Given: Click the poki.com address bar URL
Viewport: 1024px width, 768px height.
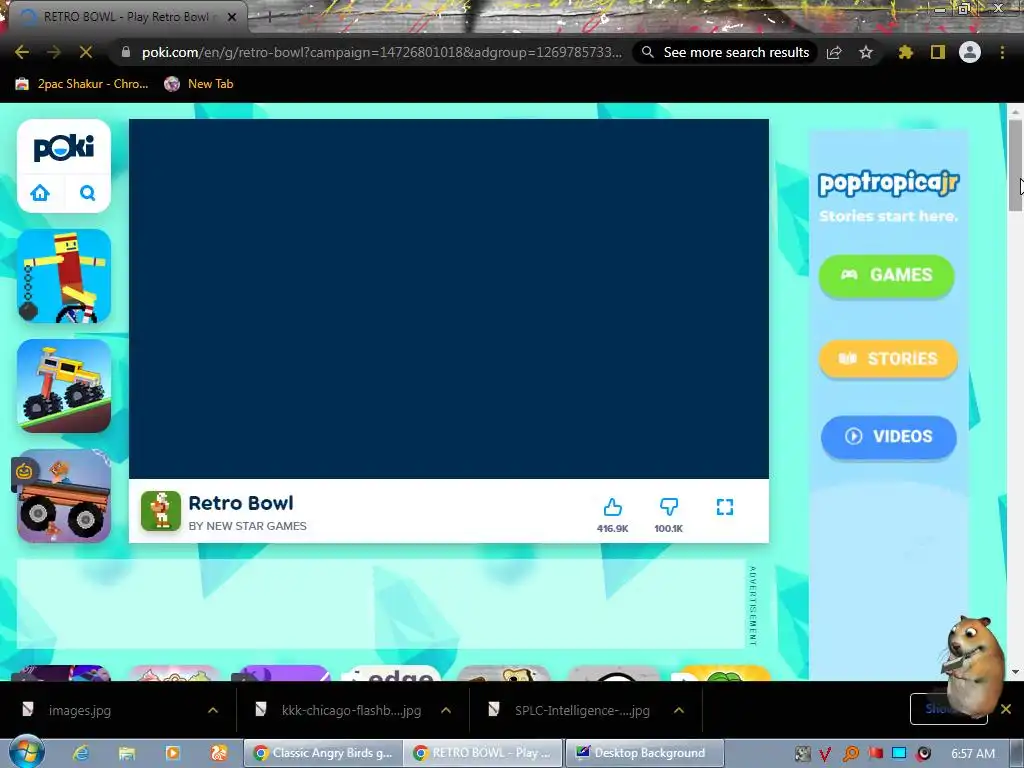Looking at the screenshot, I should tap(382, 52).
